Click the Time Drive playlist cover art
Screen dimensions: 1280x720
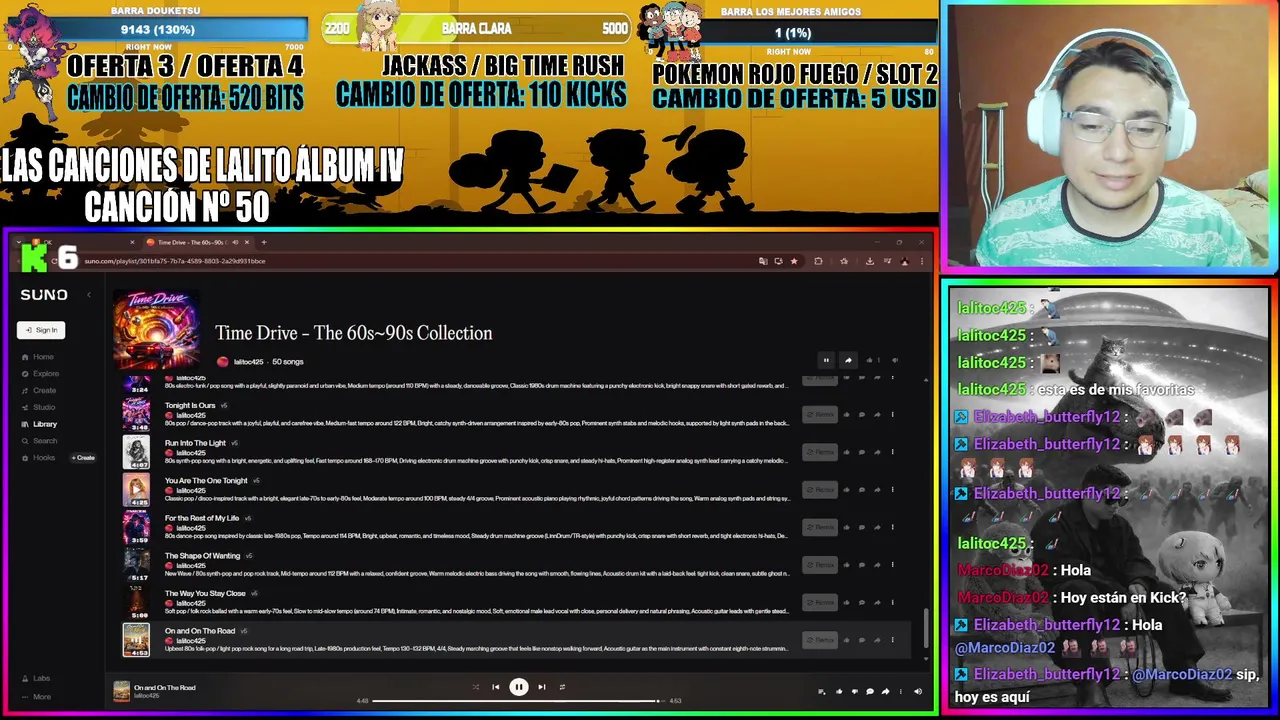click(156, 330)
